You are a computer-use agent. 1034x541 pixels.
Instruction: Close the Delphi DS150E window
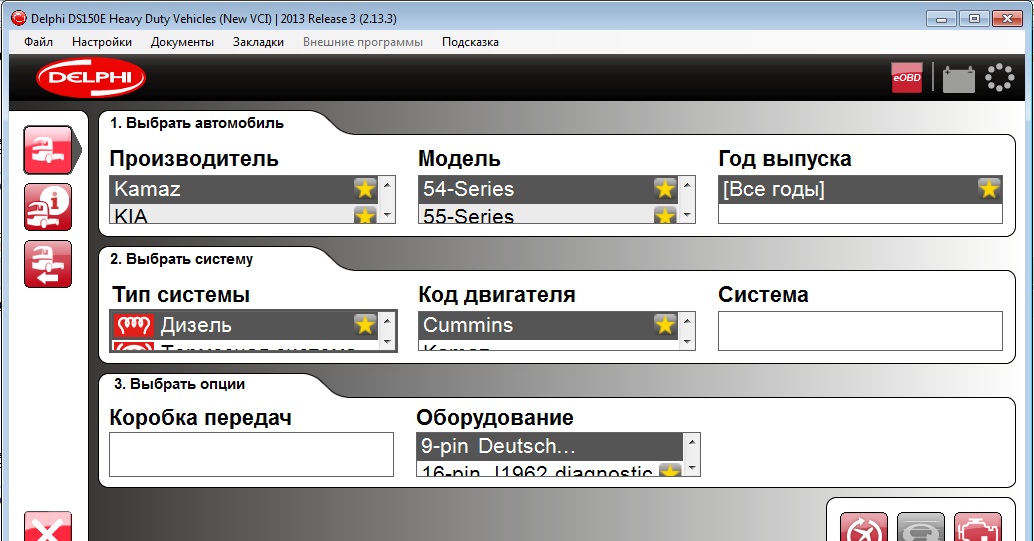pos(1008,18)
